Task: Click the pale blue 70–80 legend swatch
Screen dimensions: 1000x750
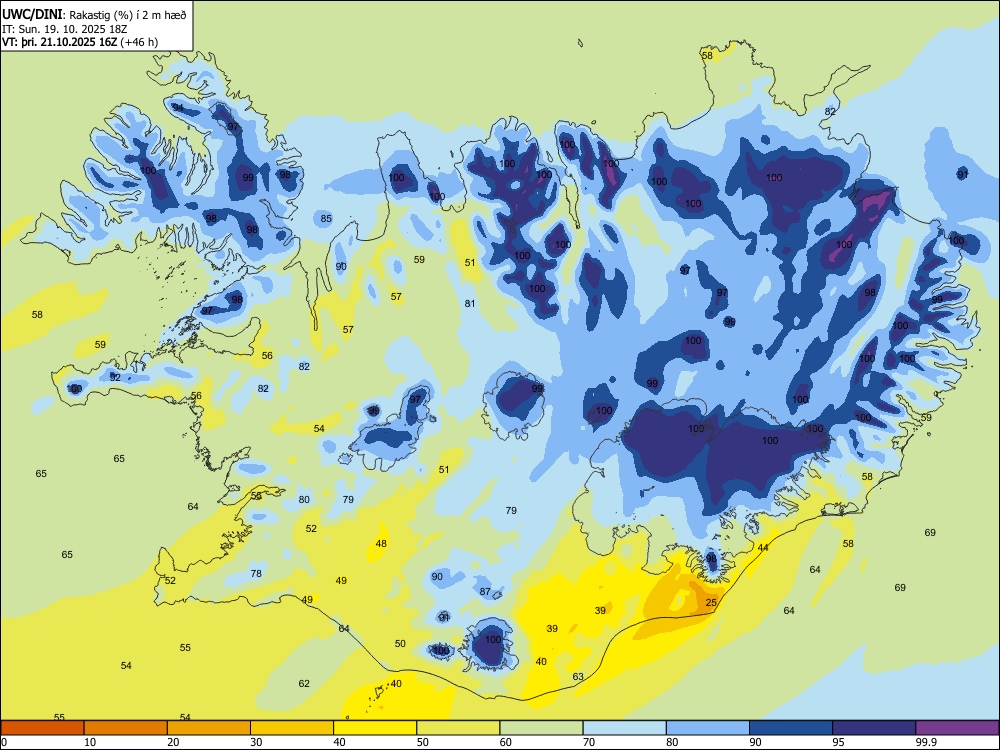Action: [624, 728]
